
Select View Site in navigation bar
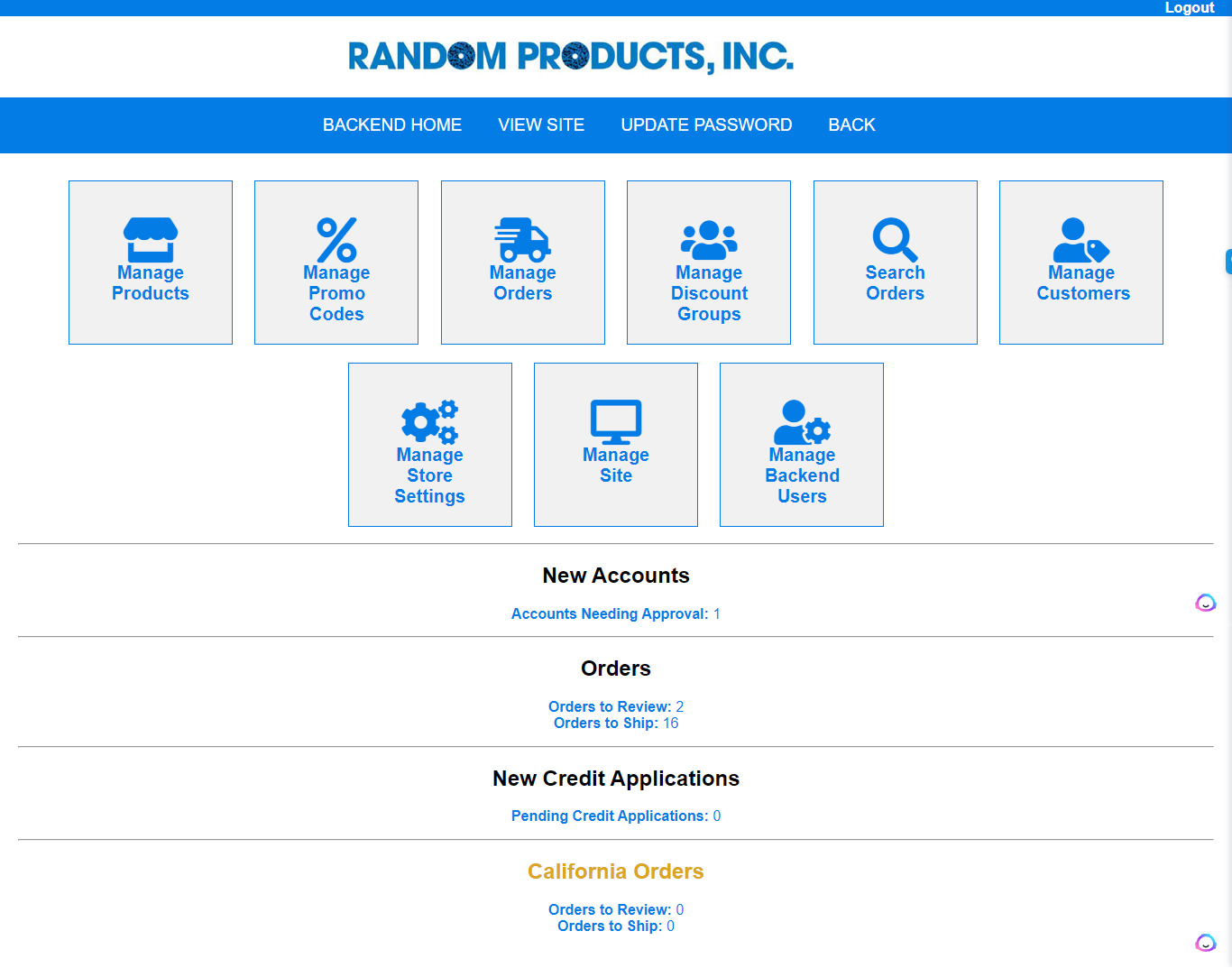tap(541, 125)
